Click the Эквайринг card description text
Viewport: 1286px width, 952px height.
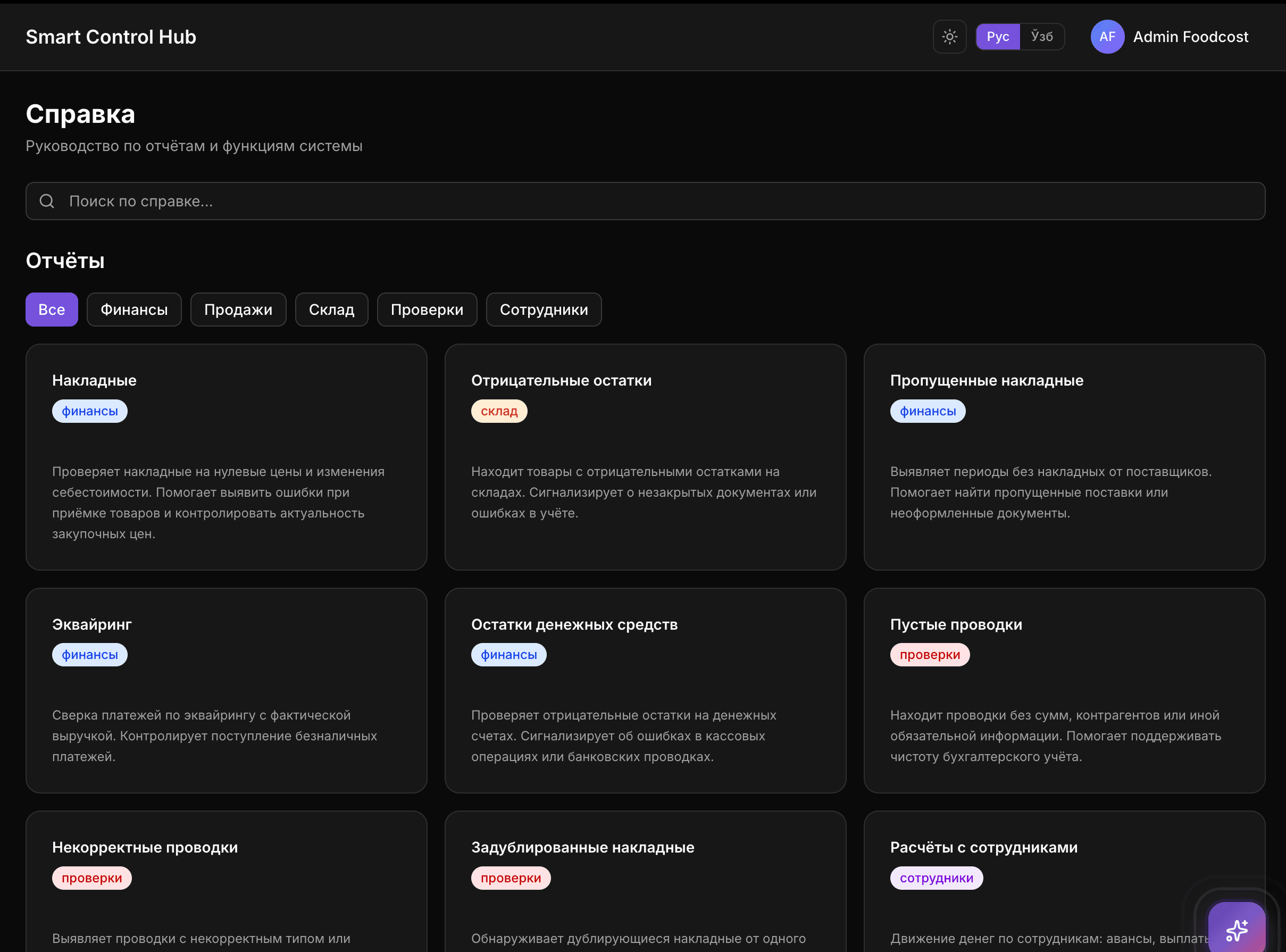[214, 736]
